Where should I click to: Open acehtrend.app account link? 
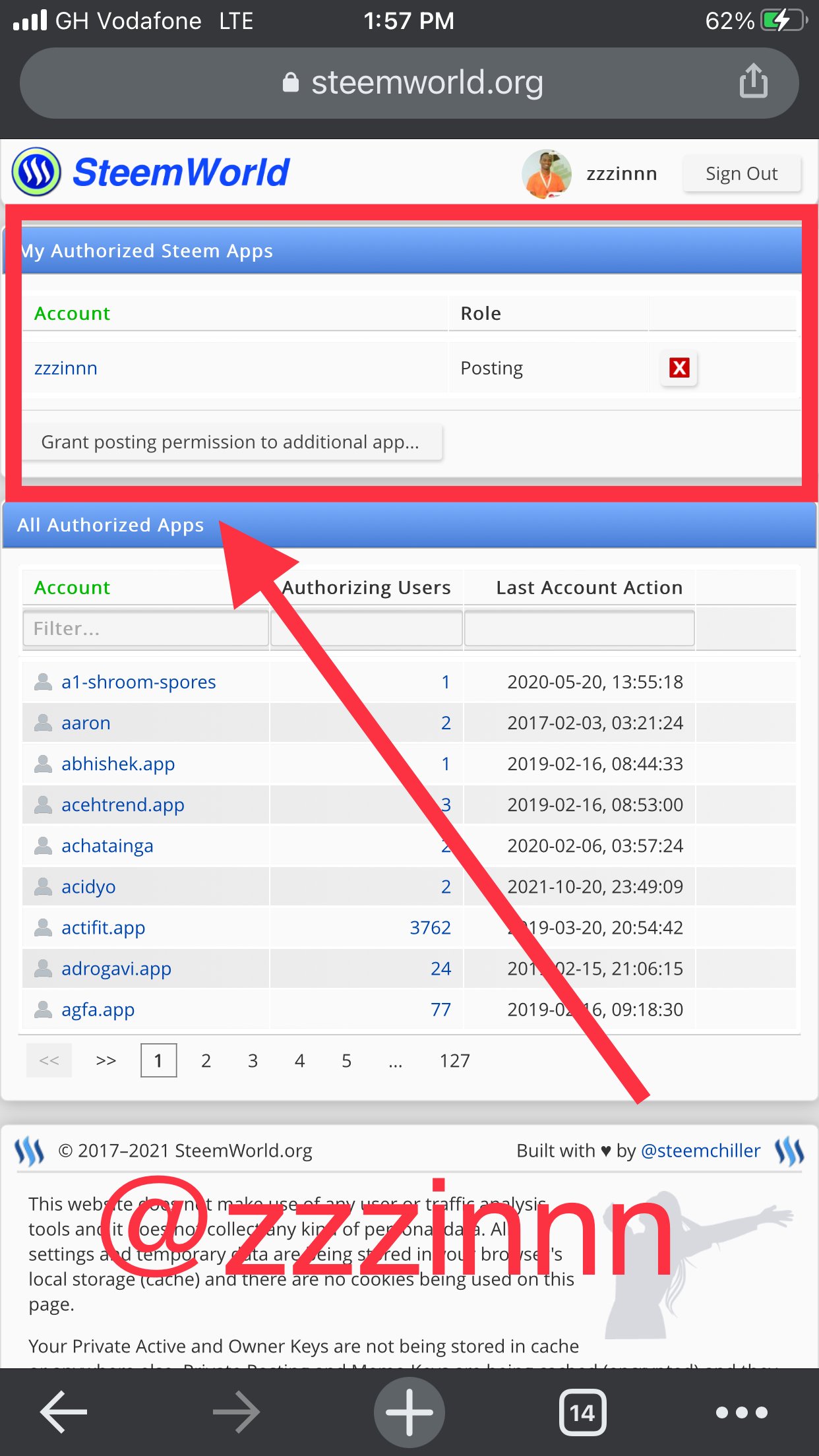coord(123,804)
